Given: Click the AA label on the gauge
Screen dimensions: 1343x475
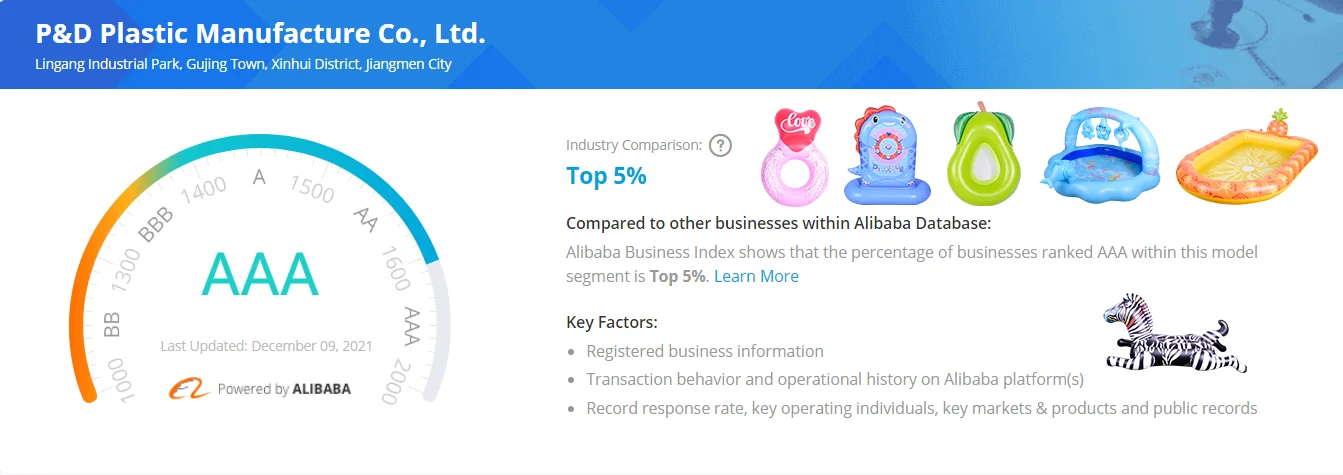Looking at the screenshot, I should pyautogui.click(x=365, y=220).
